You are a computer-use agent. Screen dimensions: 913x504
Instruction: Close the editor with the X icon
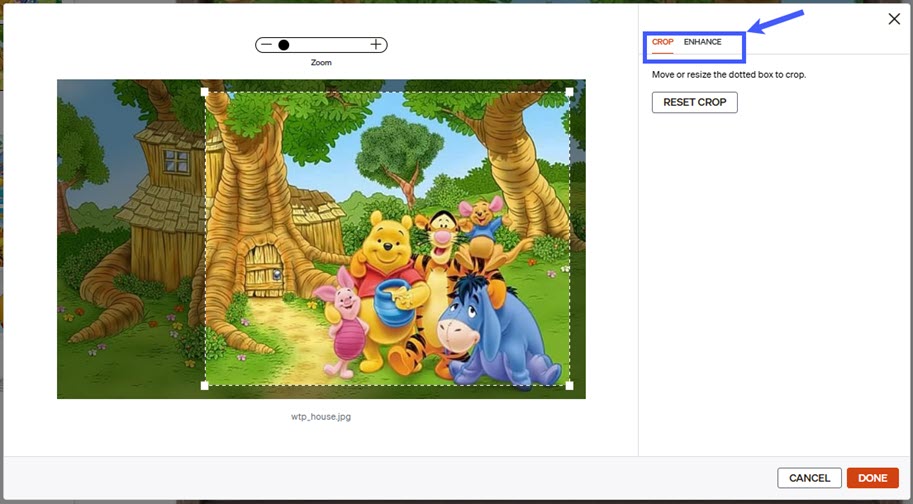coord(894,19)
